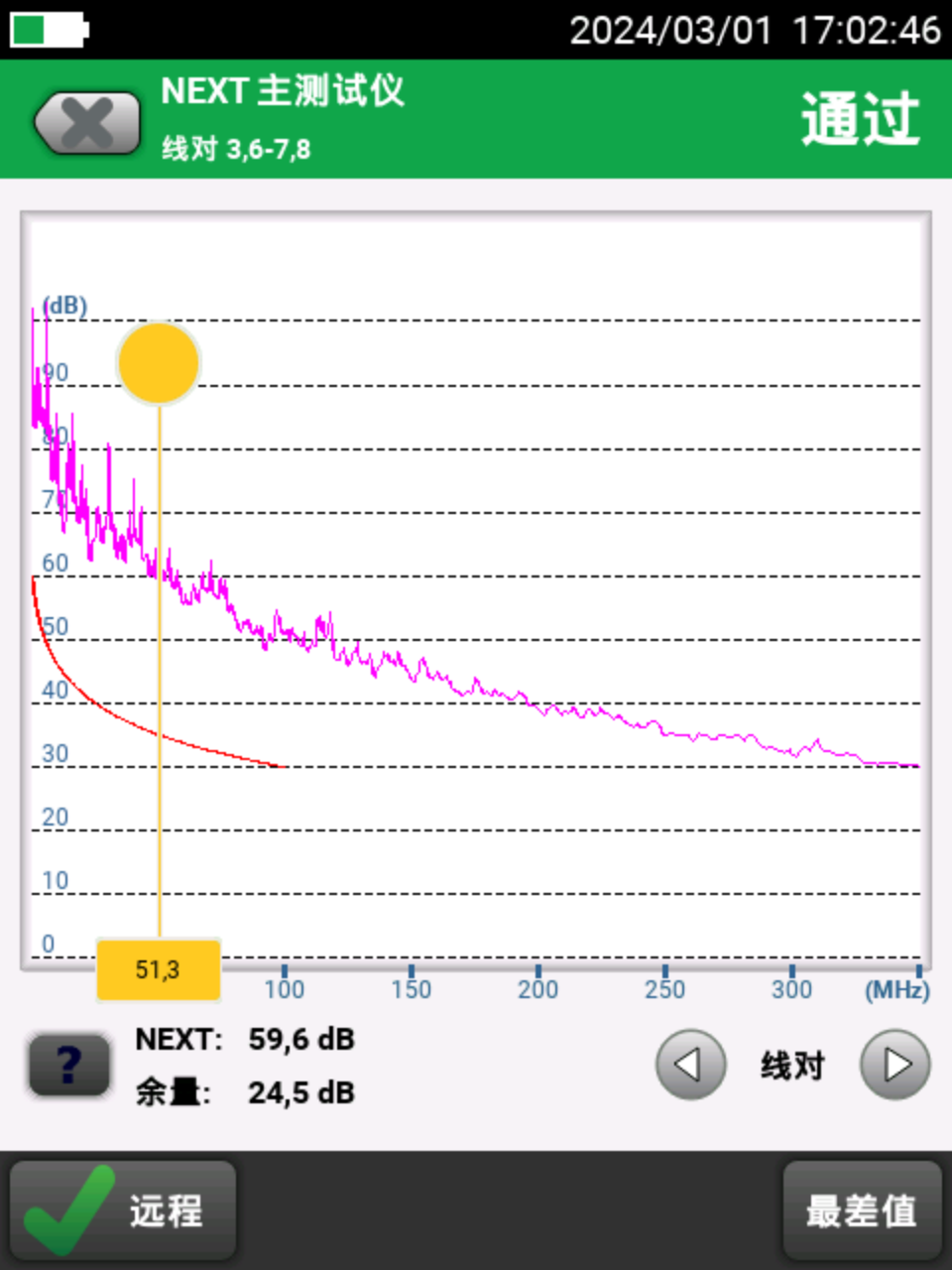952x1270 pixels.
Task: Tap the yellow 51,3 frequency marker label
Action: pos(159,969)
